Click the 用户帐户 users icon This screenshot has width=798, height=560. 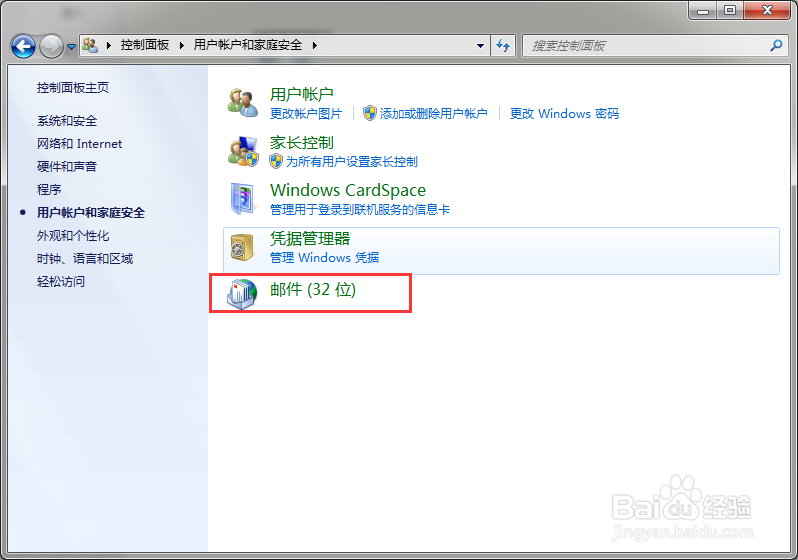(242, 102)
